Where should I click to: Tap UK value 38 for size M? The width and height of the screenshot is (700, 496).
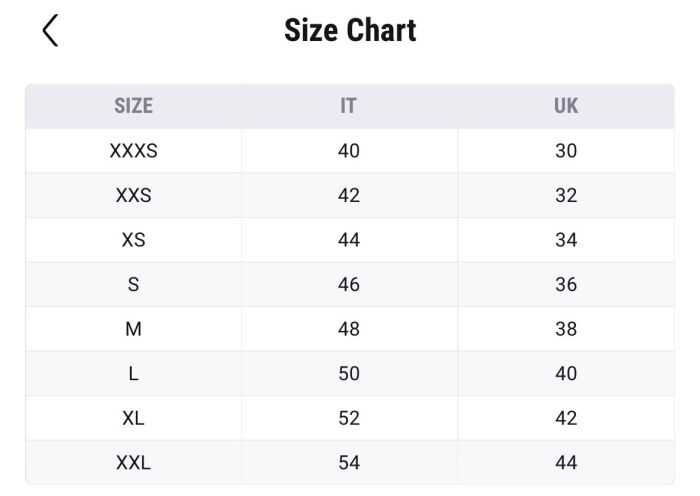tap(566, 329)
